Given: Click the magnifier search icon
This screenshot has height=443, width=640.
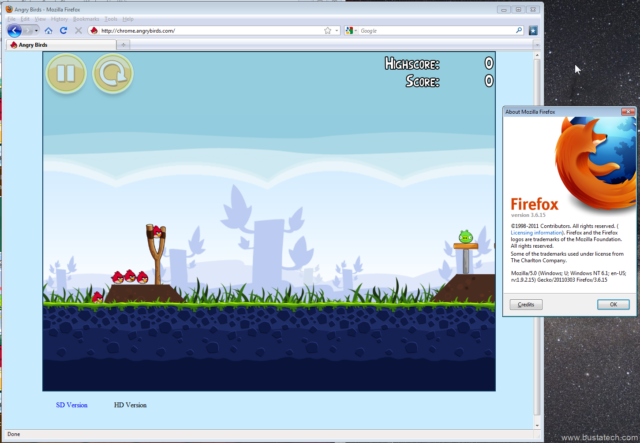Looking at the screenshot, I should pyautogui.click(x=519, y=30).
